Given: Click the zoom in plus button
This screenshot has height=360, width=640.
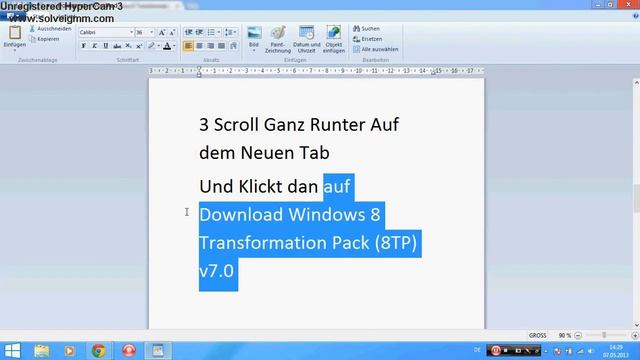Looking at the screenshot, I should coord(635,335).
